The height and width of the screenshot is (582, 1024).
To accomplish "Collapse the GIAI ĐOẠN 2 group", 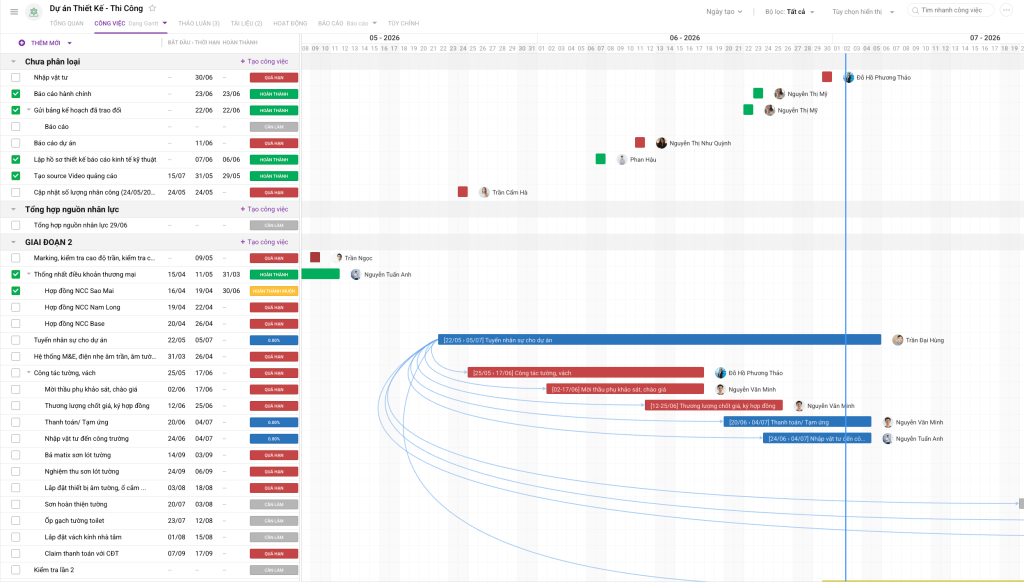I will [13, 242].
